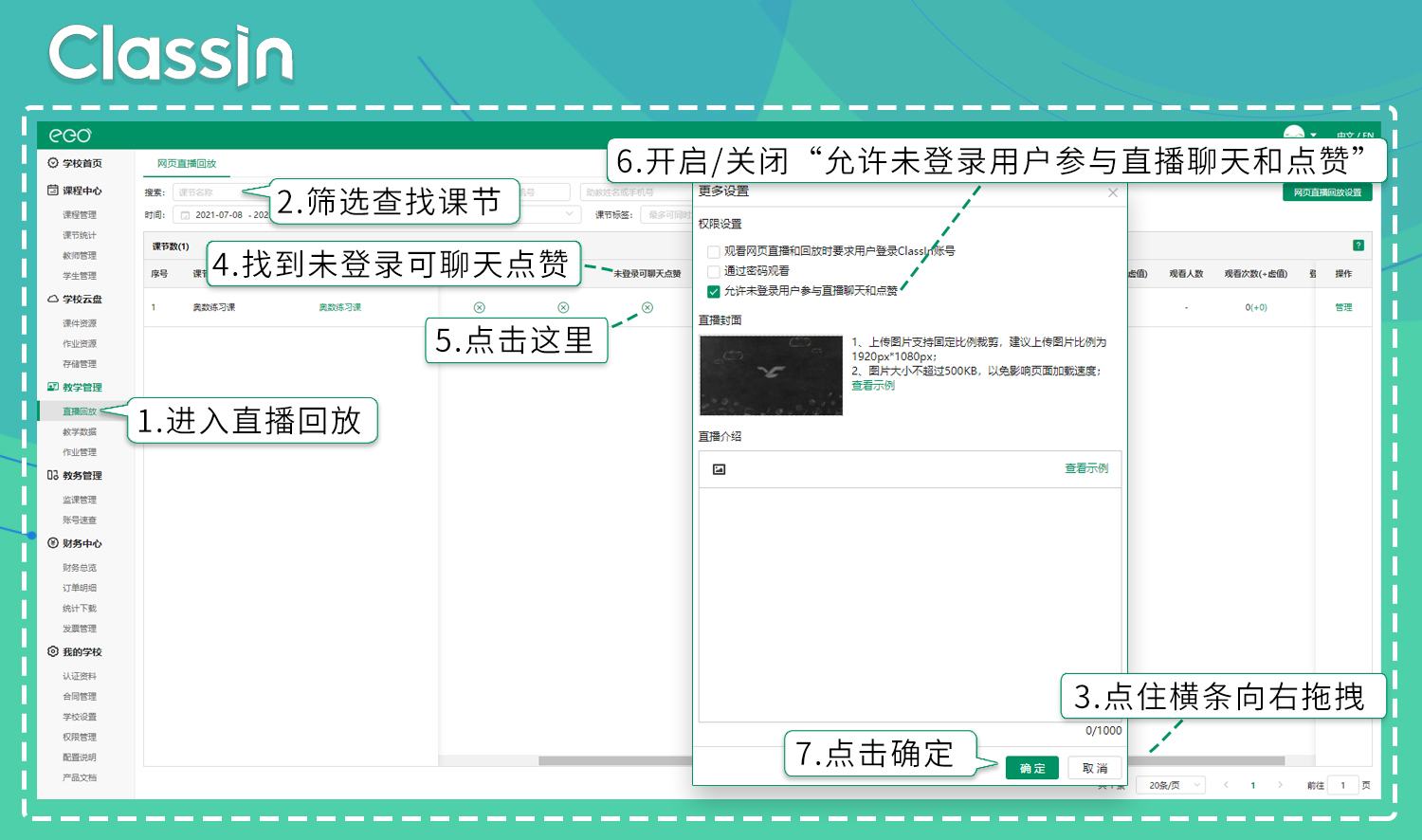Open 认证资料 in the sidebar
This screenshot has width=1422, height=840.
coord(80,676)
